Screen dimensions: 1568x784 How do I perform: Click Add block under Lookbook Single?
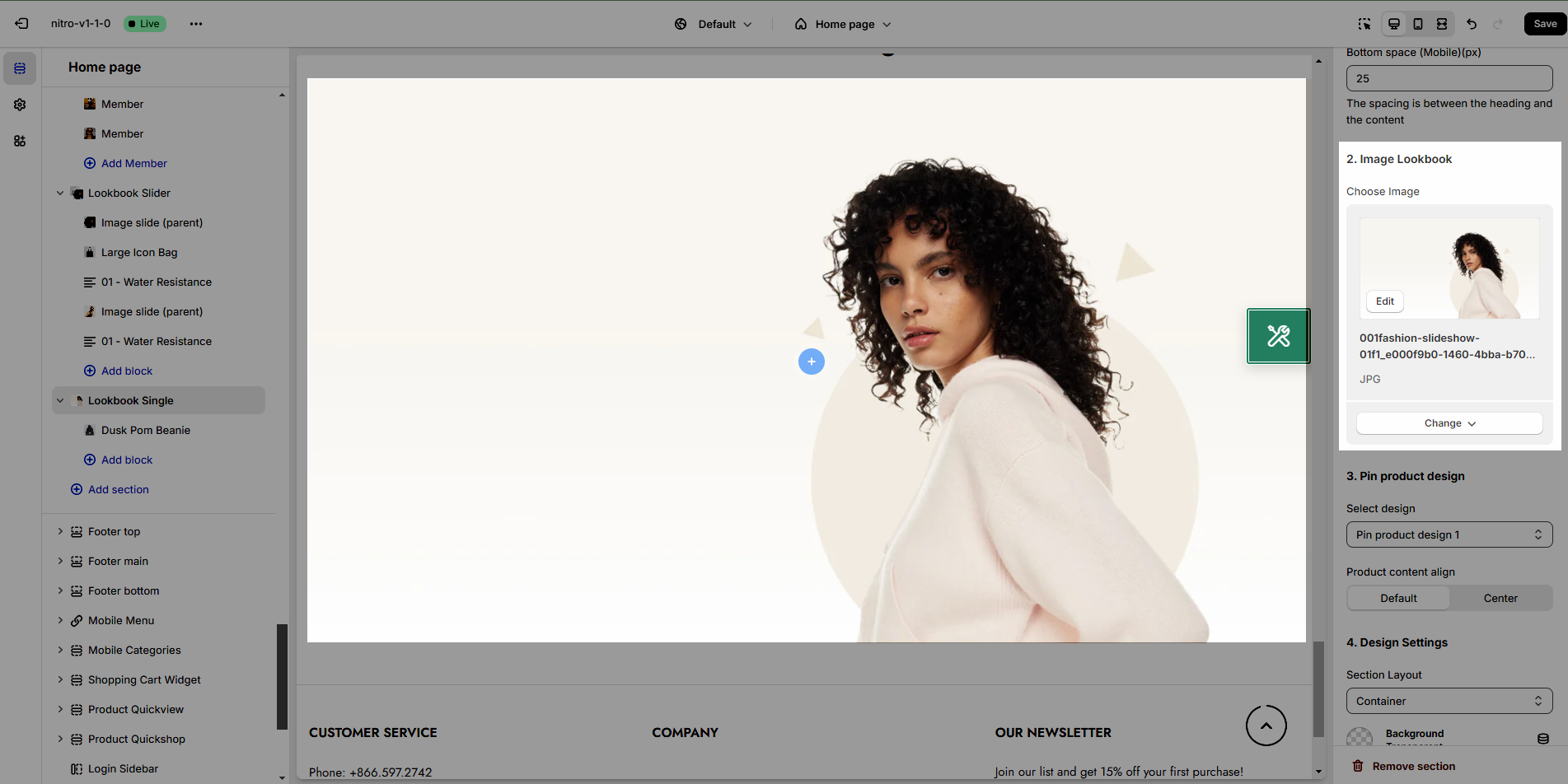click(118, 460)
